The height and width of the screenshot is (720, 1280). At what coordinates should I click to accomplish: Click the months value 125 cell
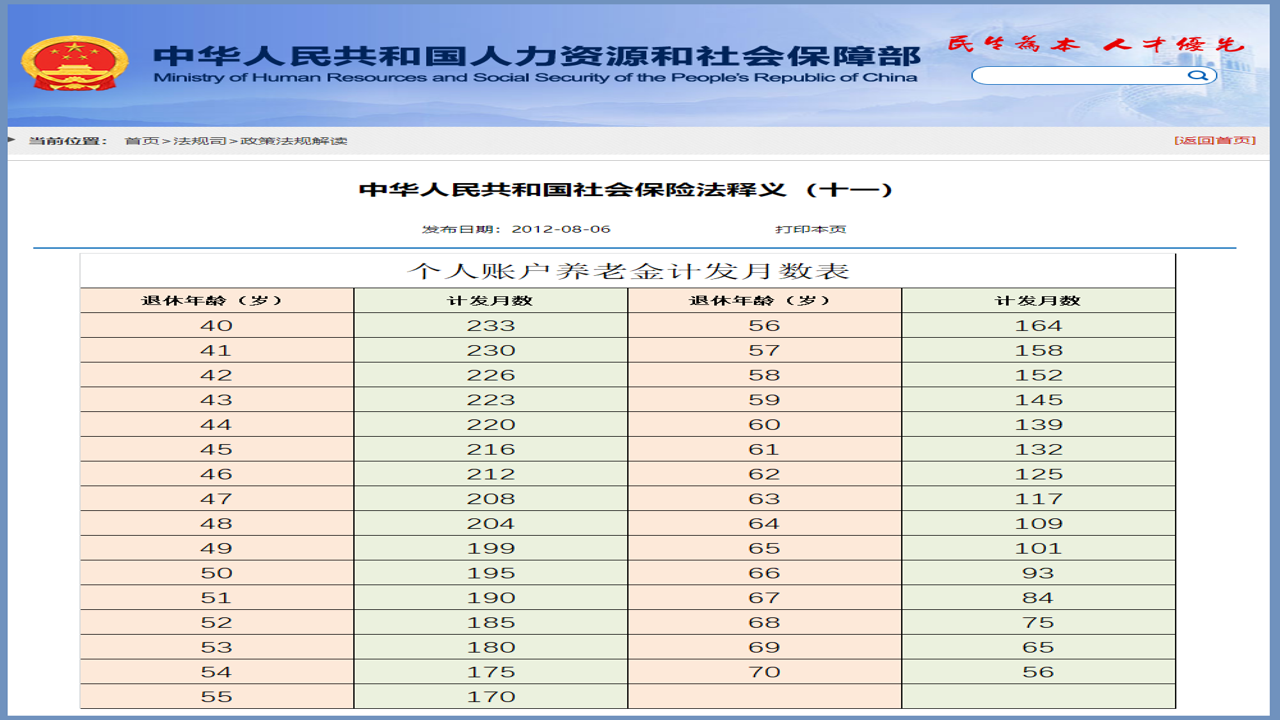tap(1039, 474)
